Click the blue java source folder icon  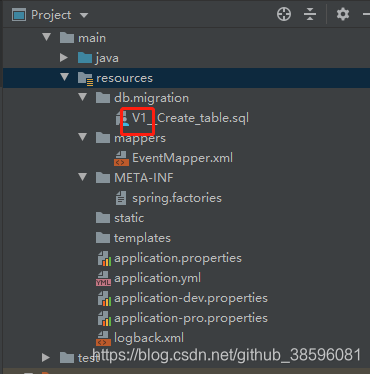click(85, 58)
